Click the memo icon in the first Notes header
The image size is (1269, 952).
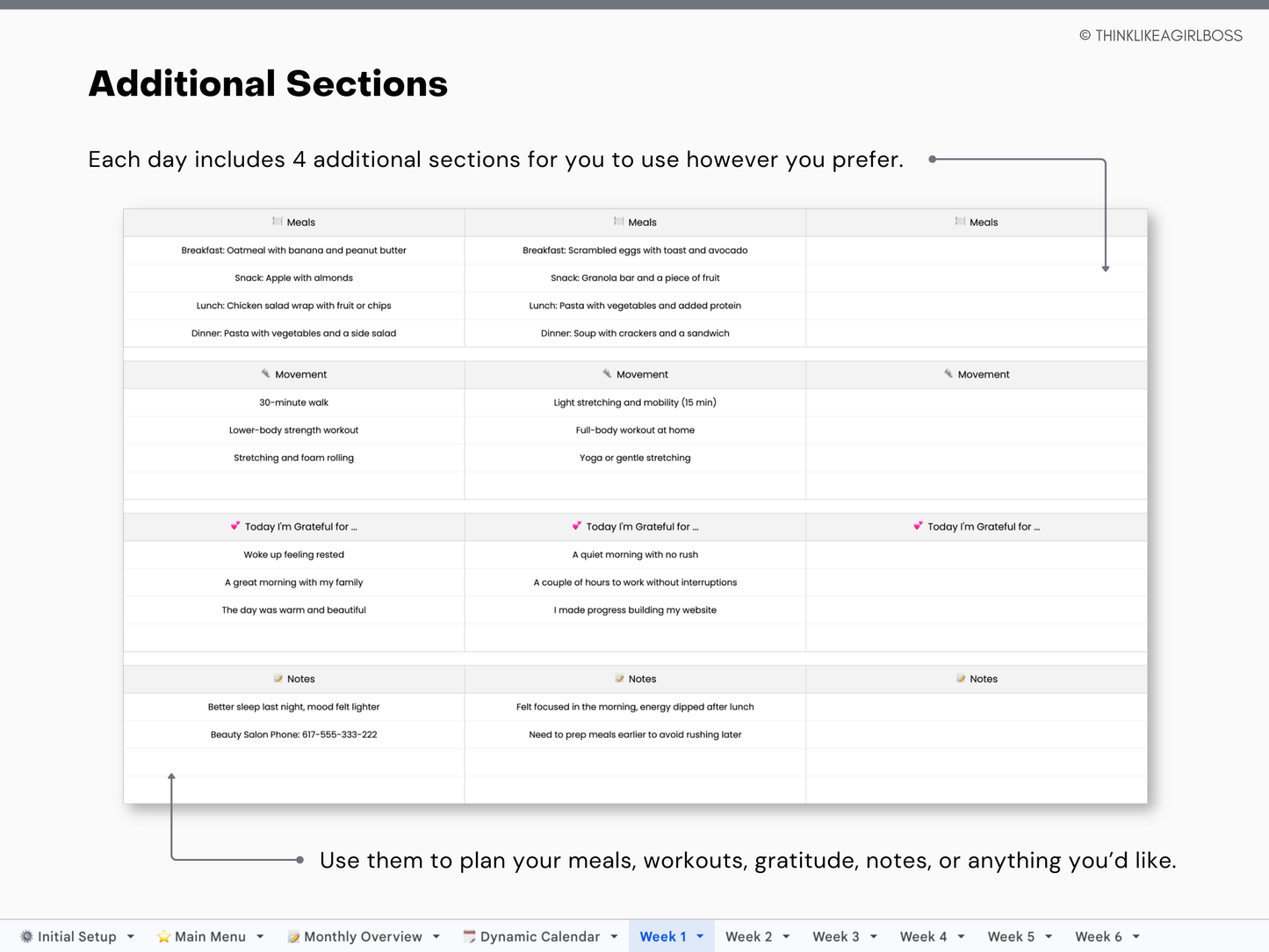pos(277,679)
